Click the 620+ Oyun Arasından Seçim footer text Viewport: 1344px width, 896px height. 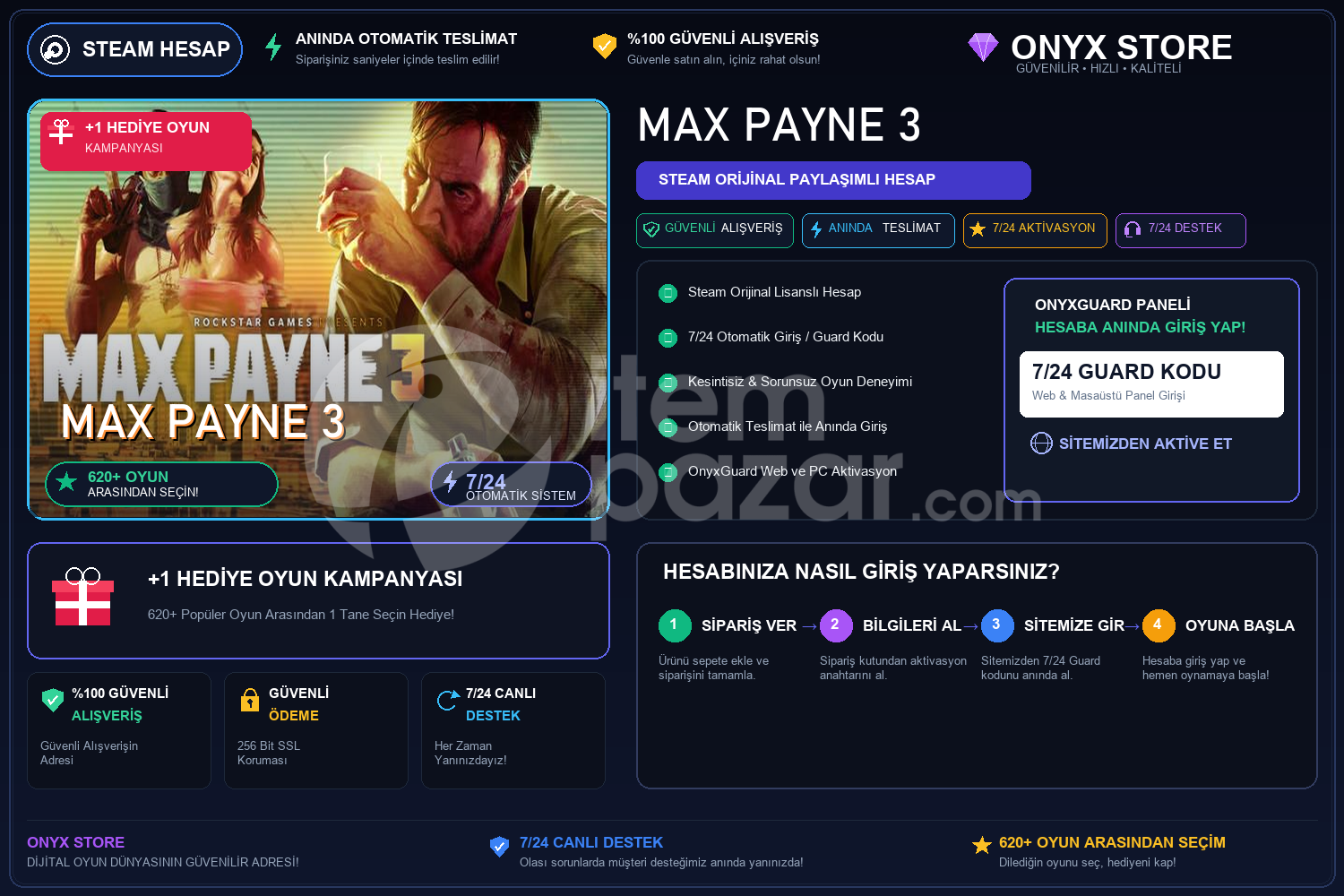pyautogui.click(x=1112, y=842)
